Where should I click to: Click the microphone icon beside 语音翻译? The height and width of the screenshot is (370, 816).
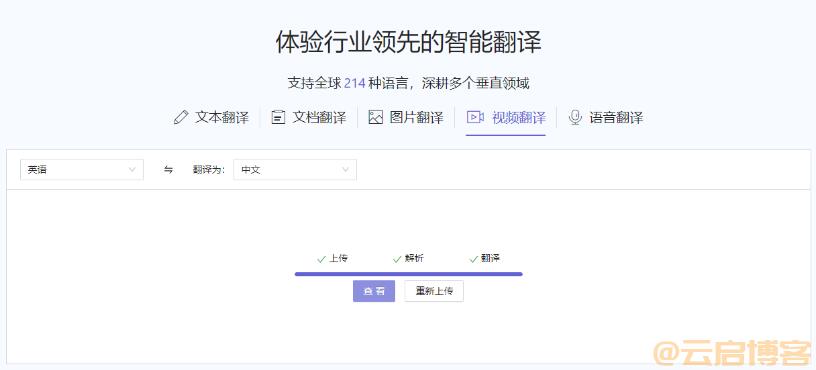575,117
